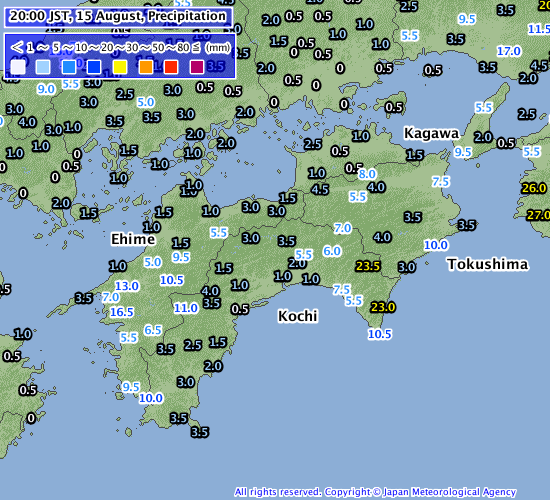
Task: Click the 16.5 precipitation value in Ehime
Action: click(x=121, y=312)
